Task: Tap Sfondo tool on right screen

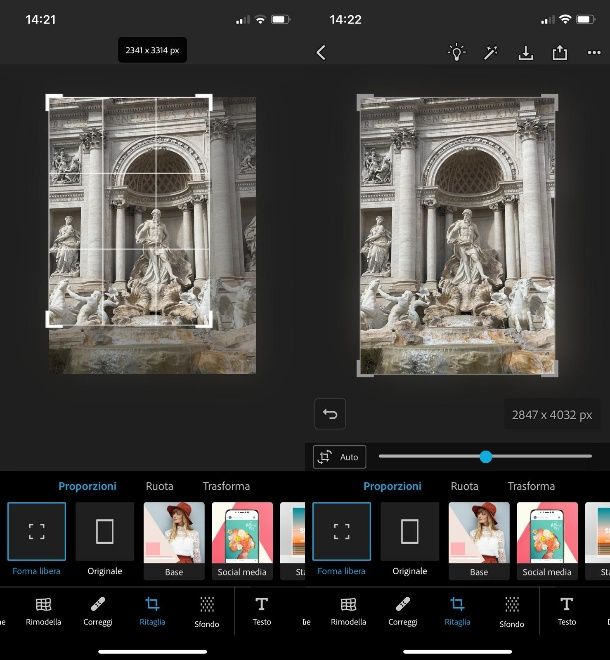Action: click(x=511, y=612)
